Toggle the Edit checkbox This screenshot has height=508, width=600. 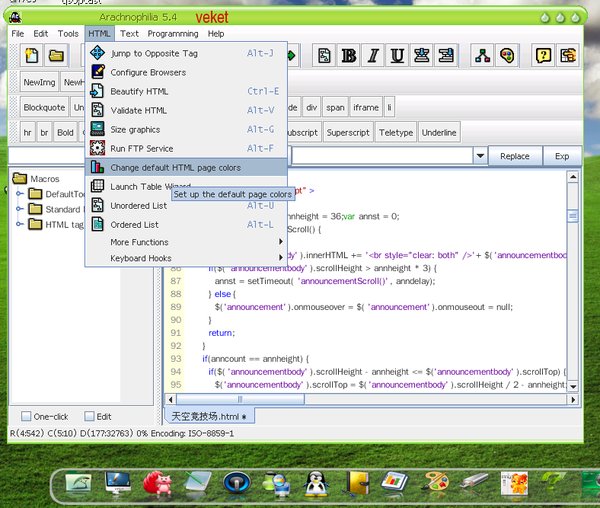click(89, 416)
